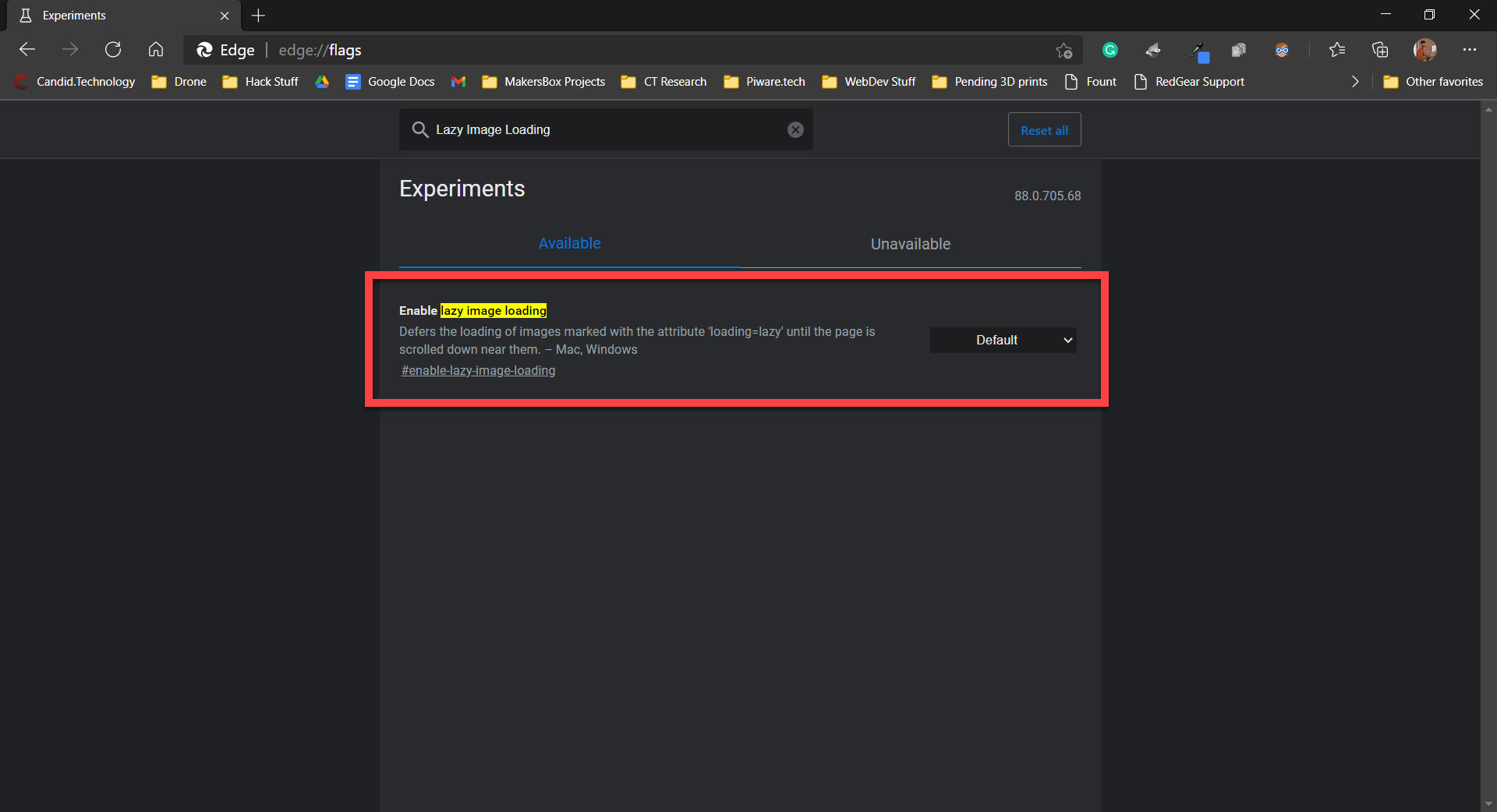
Task: Open the Hack Stuff favorites folder
Action: pos(260,82)
